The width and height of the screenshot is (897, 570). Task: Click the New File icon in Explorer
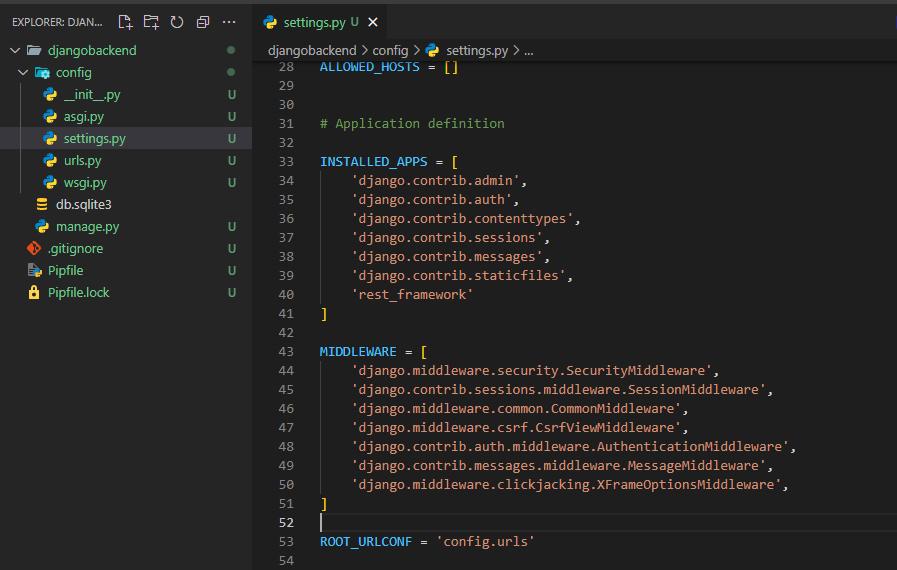pyautogui.click(x=125, y=22)
